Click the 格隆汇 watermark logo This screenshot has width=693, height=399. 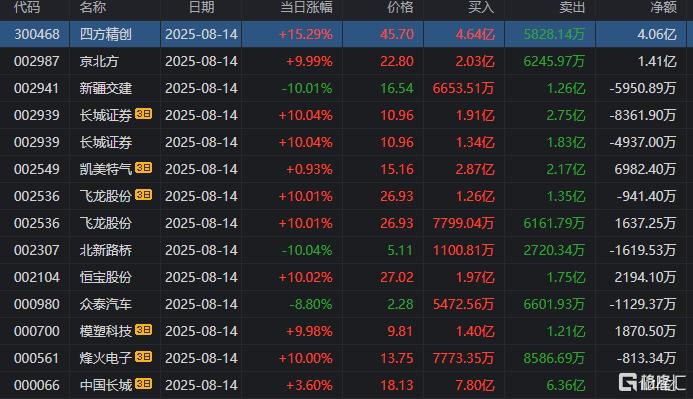[652, 382]
